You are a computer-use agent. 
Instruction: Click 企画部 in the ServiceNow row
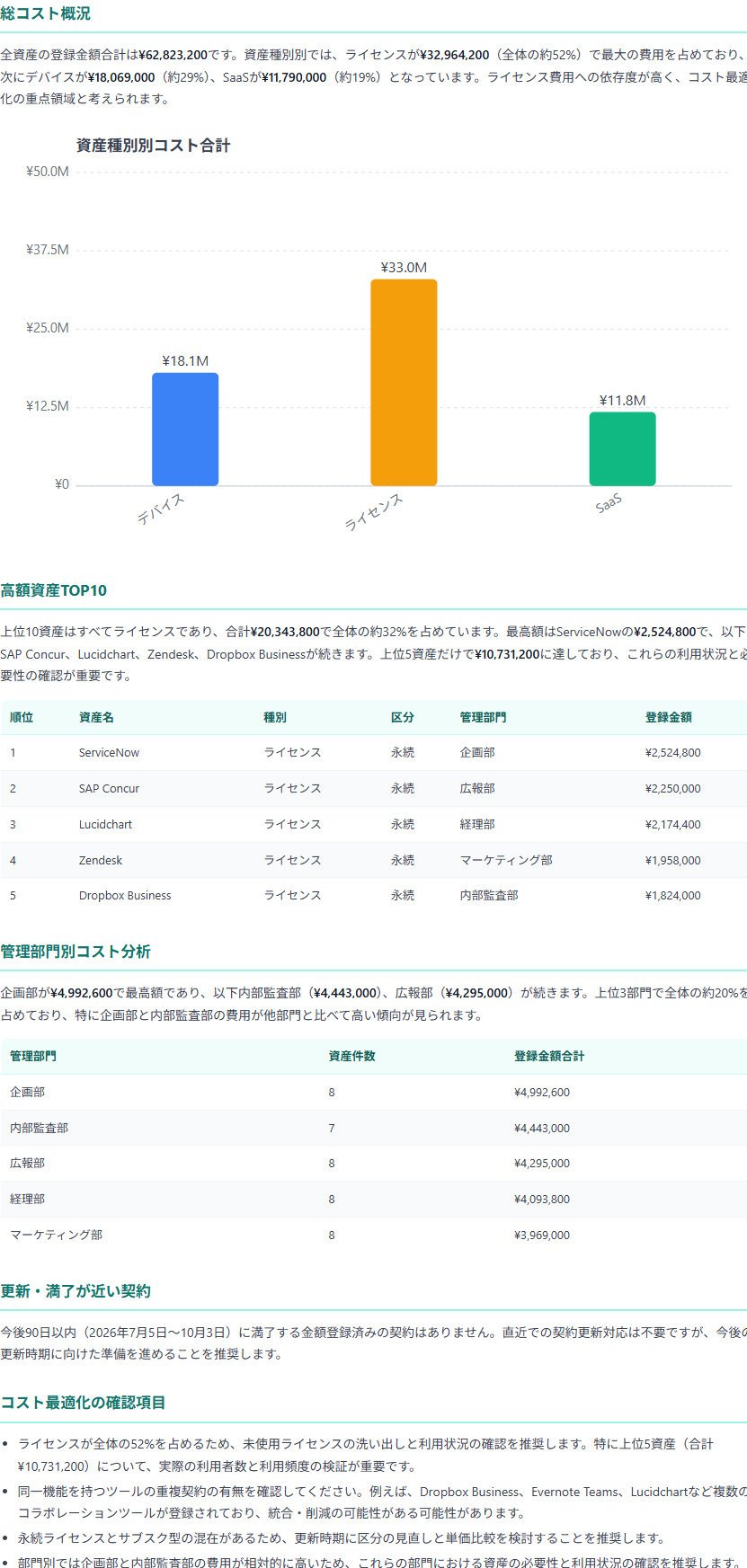click(x=477, y=753)
